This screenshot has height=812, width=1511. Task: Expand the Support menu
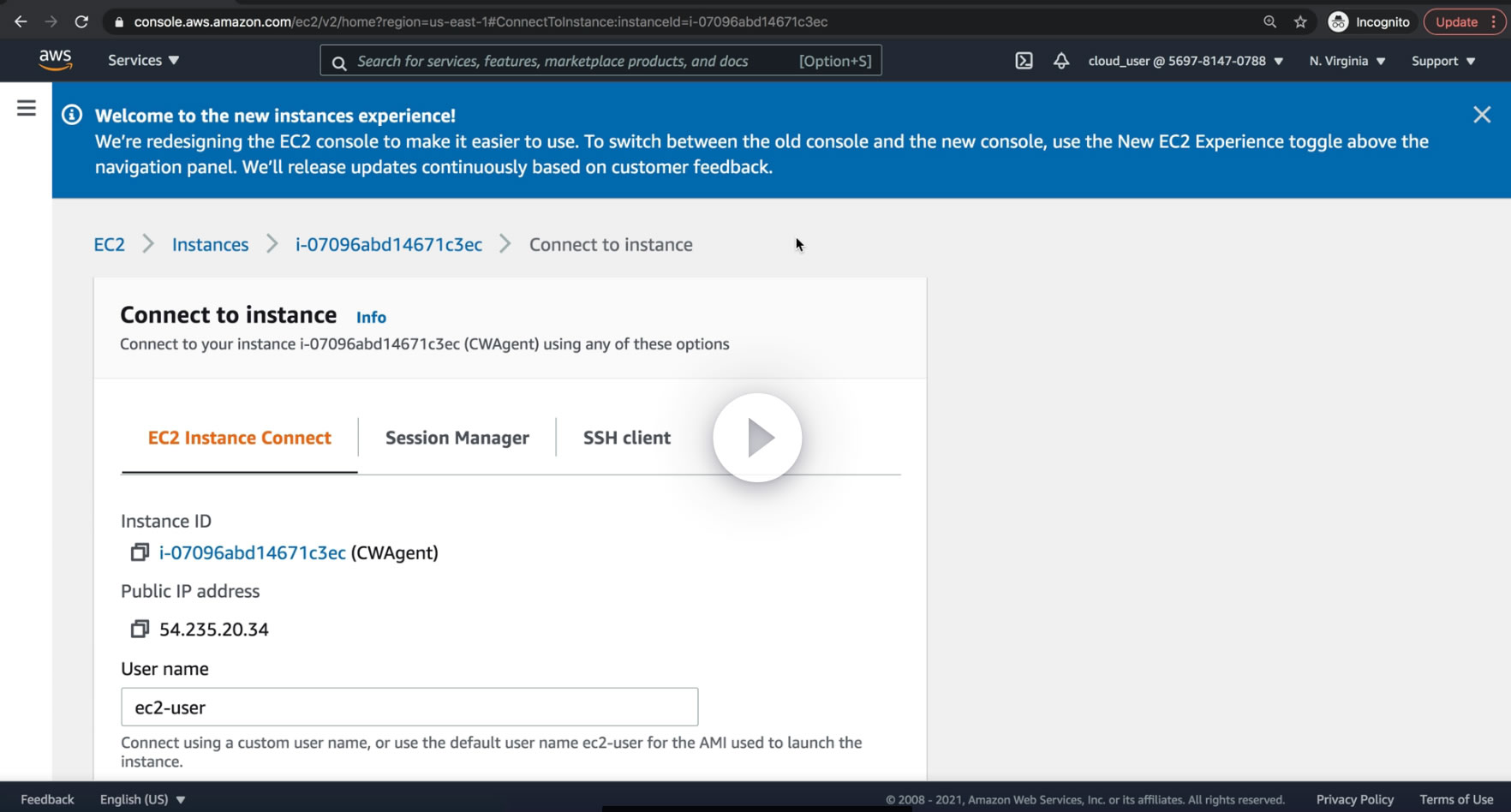[1443, 61]
